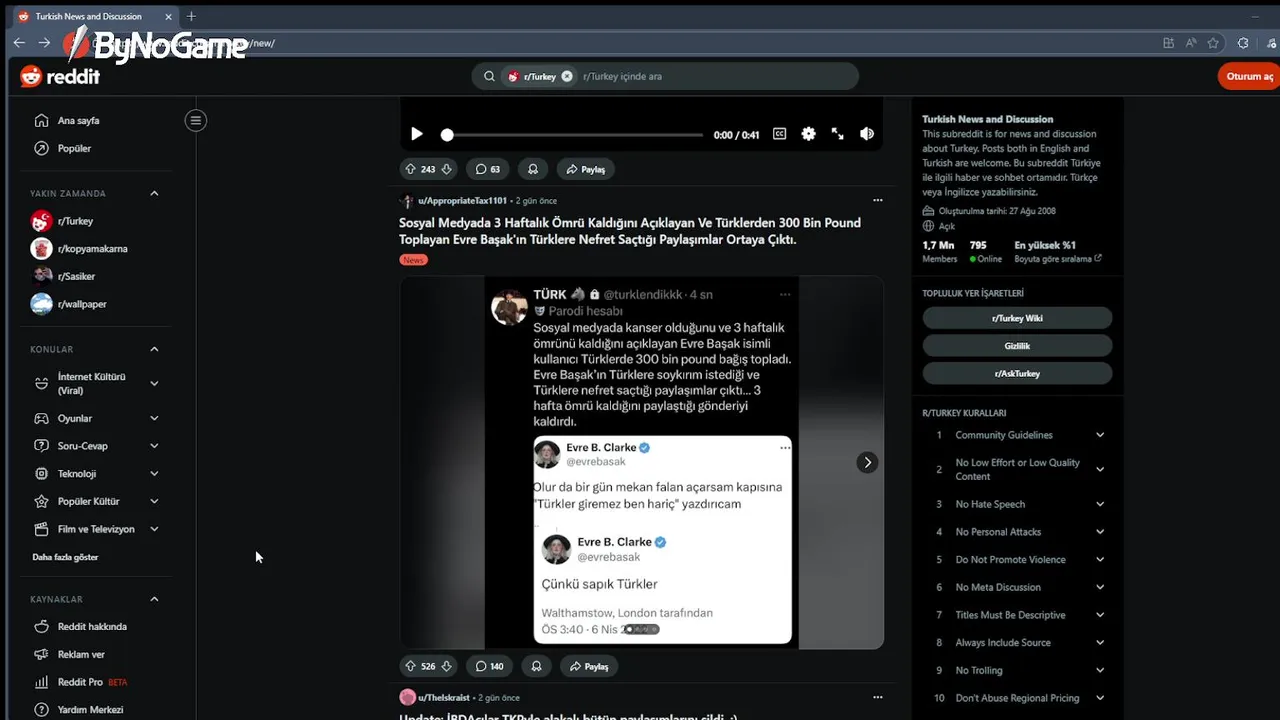Open Gizlilik bookmark
Image resolution: width=1280 pixels, height=720 pixels.
point(1017,346)
